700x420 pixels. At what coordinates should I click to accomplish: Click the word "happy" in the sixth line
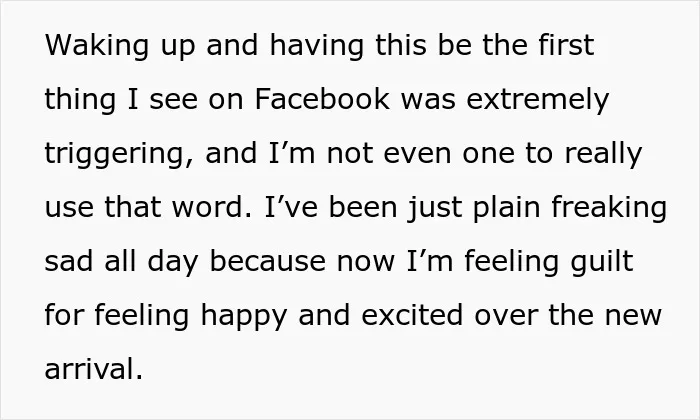pyautogui.click(x=243, y=316)
